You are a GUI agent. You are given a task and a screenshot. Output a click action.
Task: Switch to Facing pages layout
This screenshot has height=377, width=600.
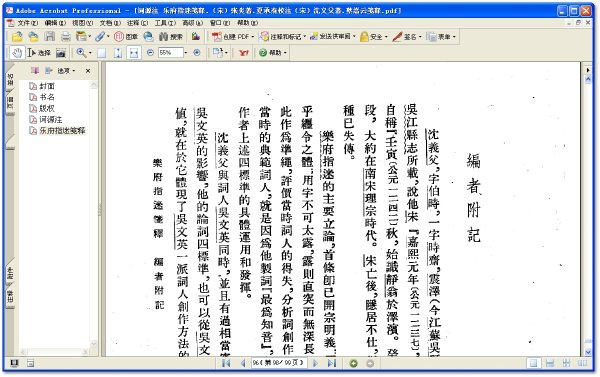coord(583,363)
